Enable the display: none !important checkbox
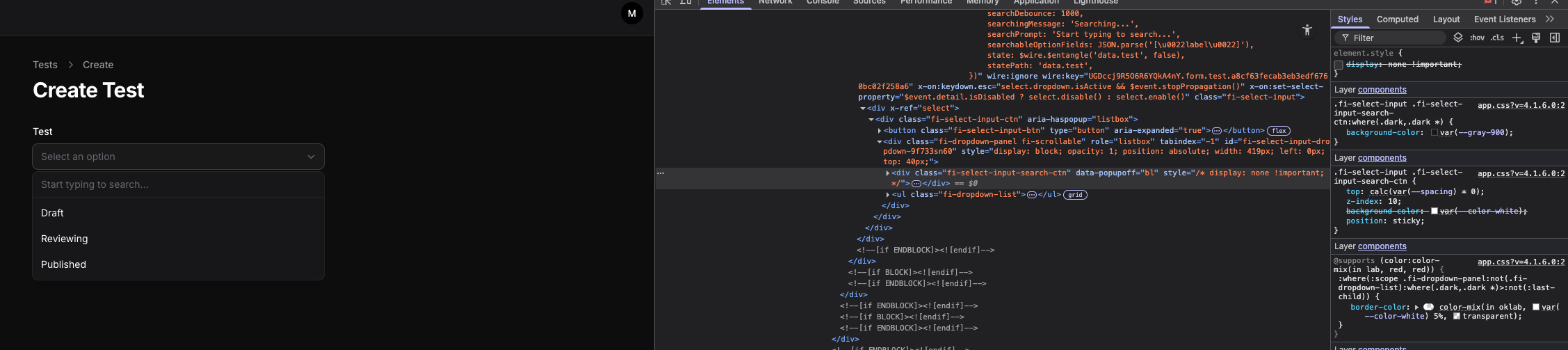This screenshot has height=350, width=1568. (1339, 65)
